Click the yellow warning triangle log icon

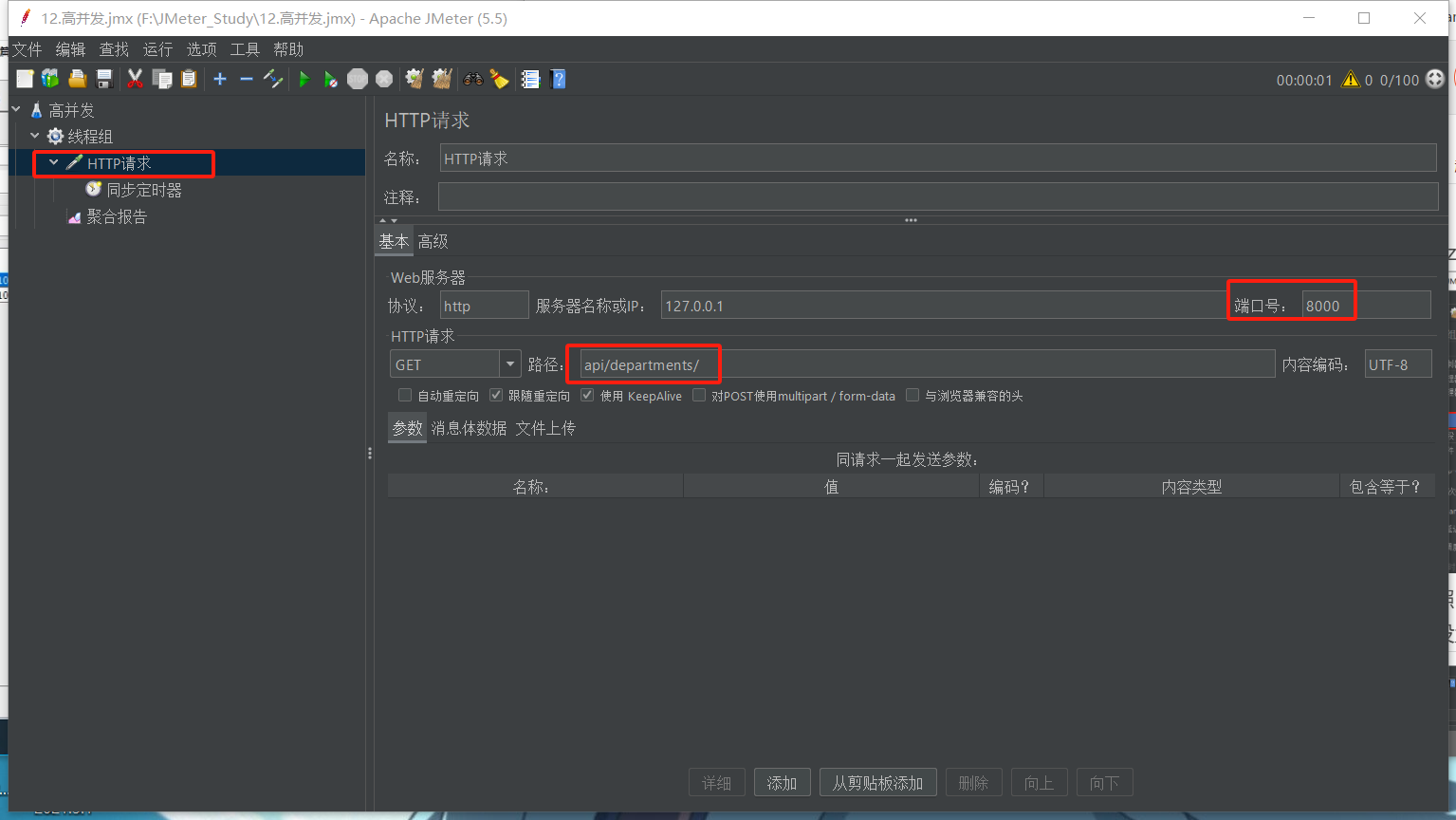1351,80
